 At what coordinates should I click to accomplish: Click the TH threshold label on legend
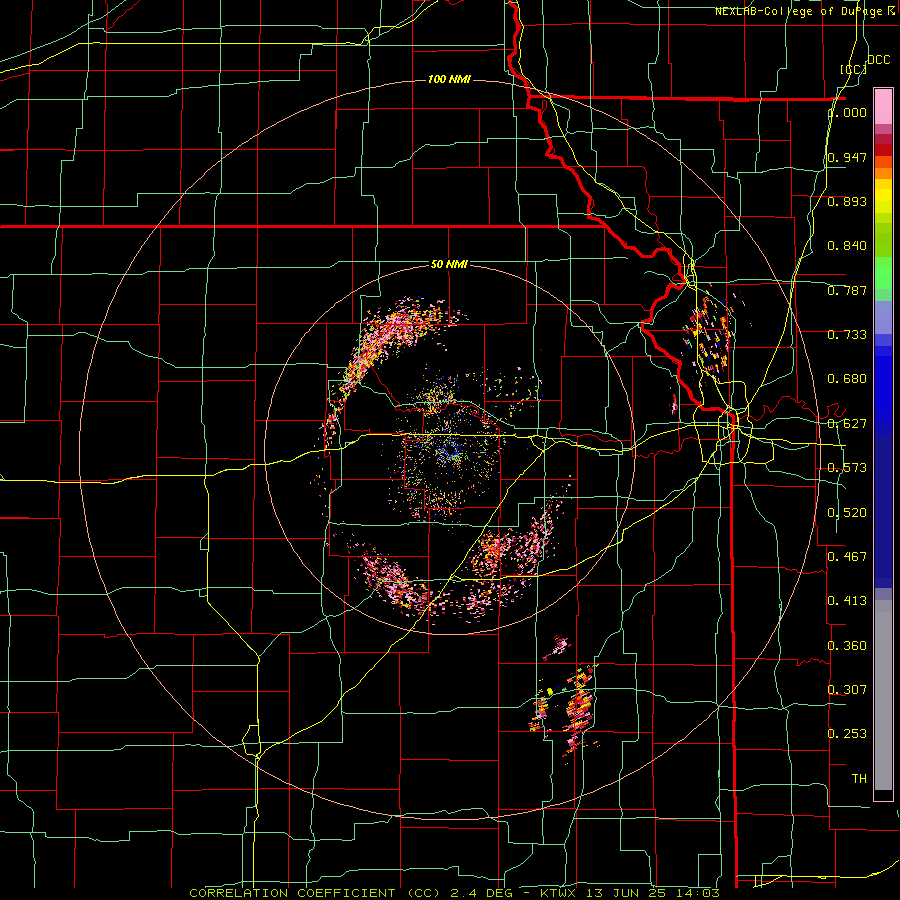tap(859, 778)
